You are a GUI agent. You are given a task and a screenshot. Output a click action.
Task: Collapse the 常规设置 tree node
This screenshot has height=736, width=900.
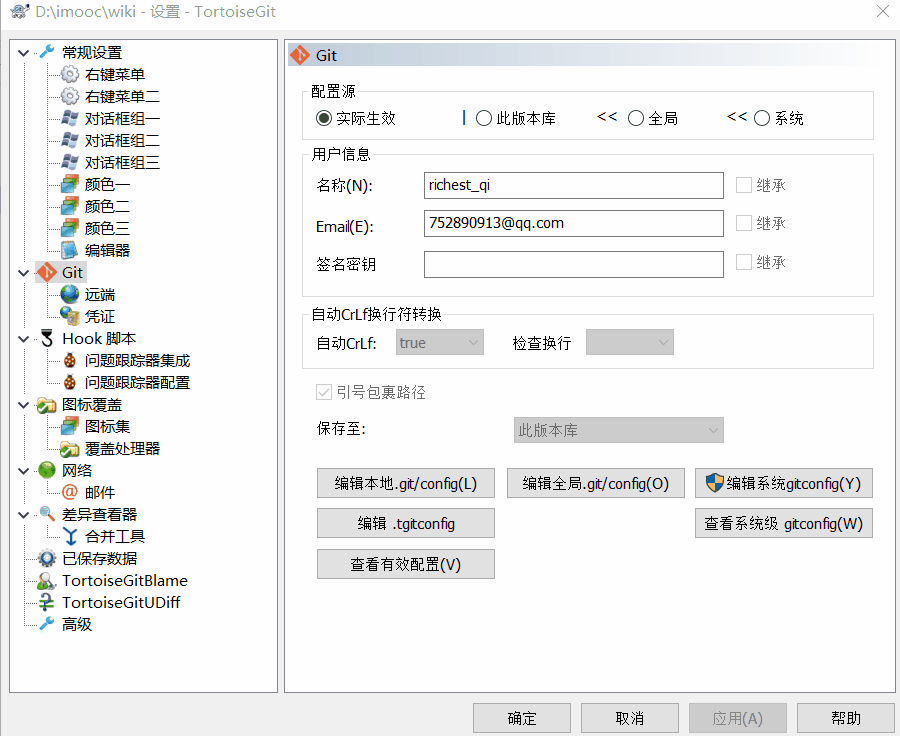click(22, 52)
